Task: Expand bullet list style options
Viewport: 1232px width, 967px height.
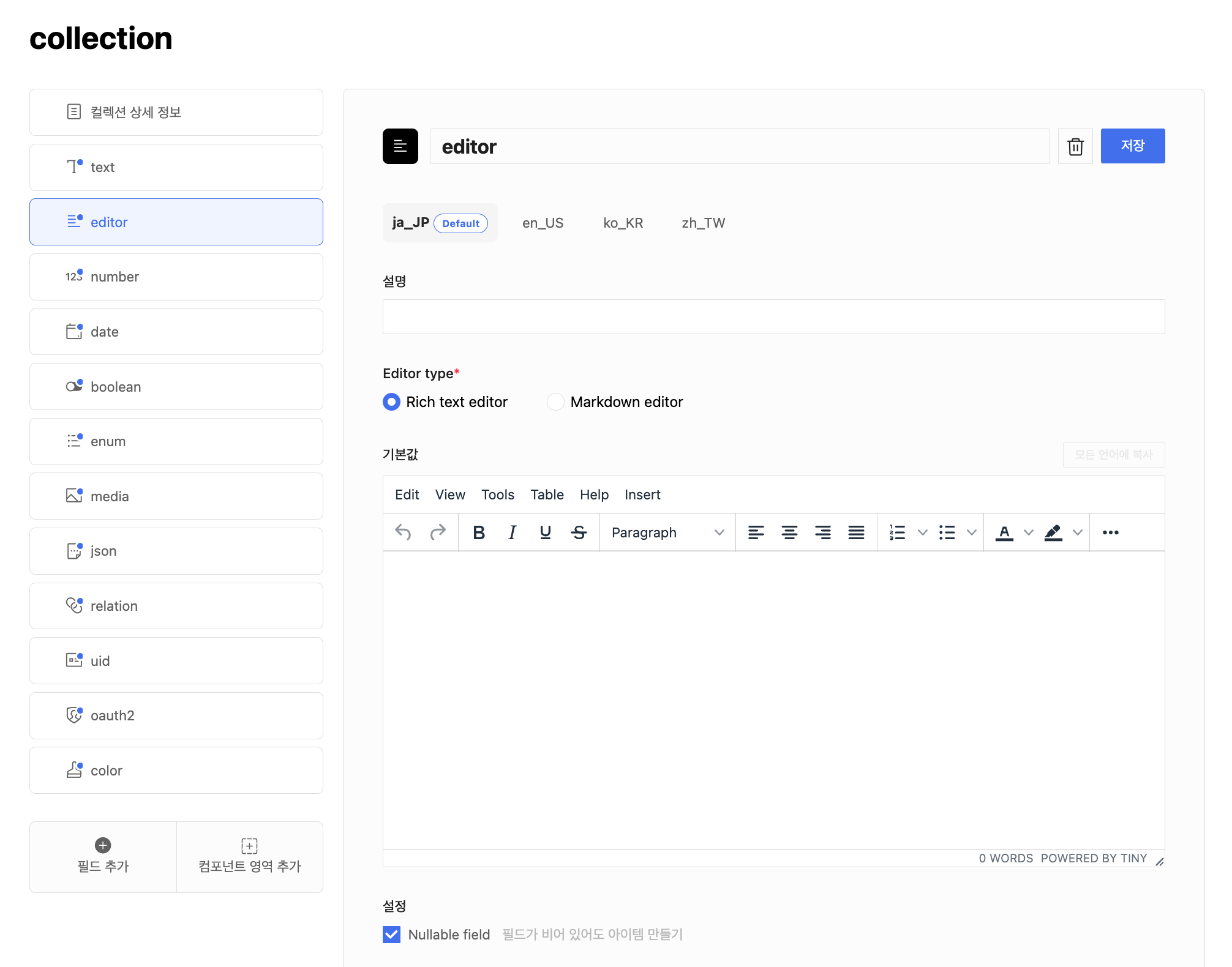Action: (972, 532)
